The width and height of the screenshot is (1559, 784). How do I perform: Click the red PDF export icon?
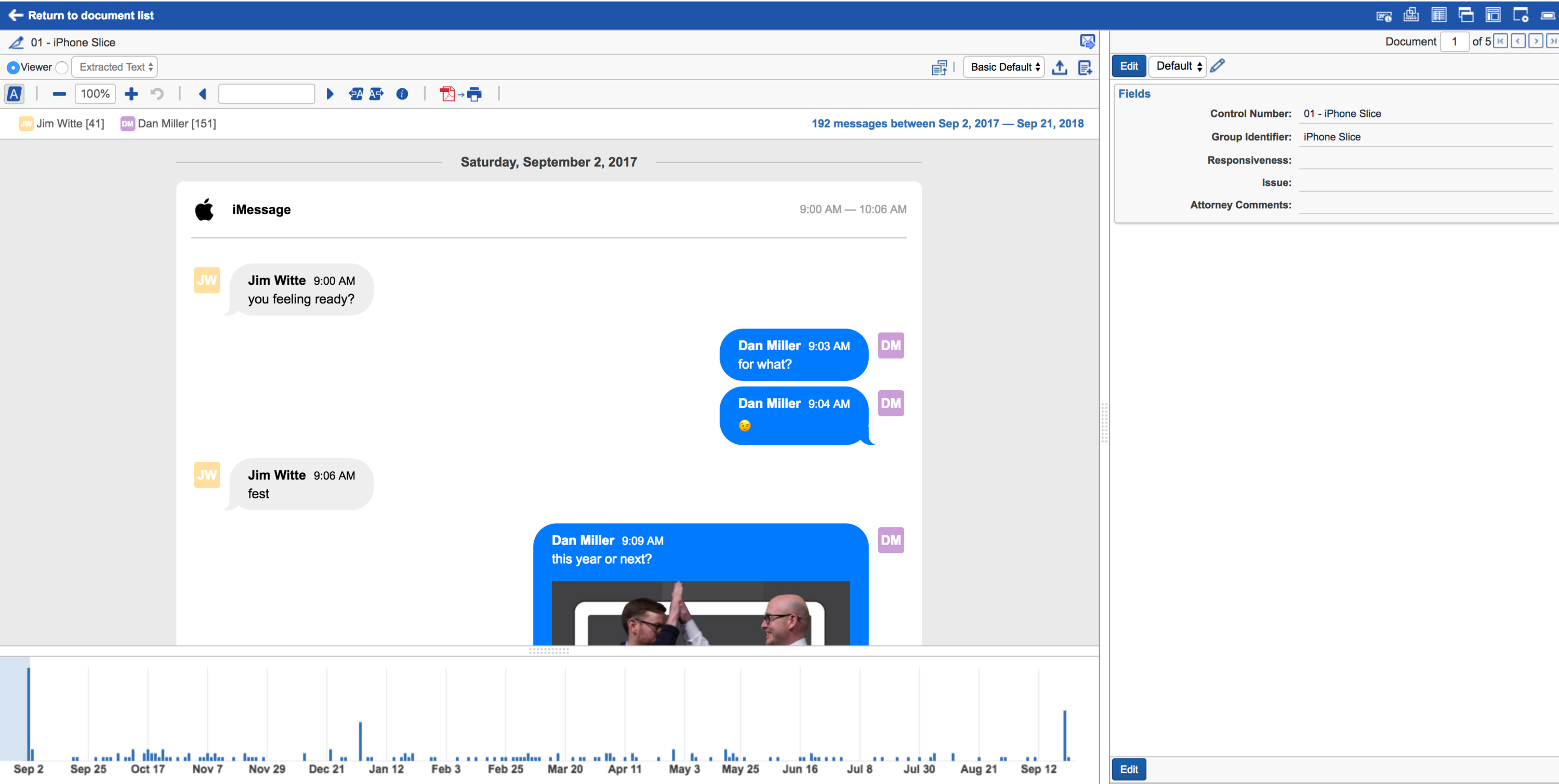pos(447,94)
